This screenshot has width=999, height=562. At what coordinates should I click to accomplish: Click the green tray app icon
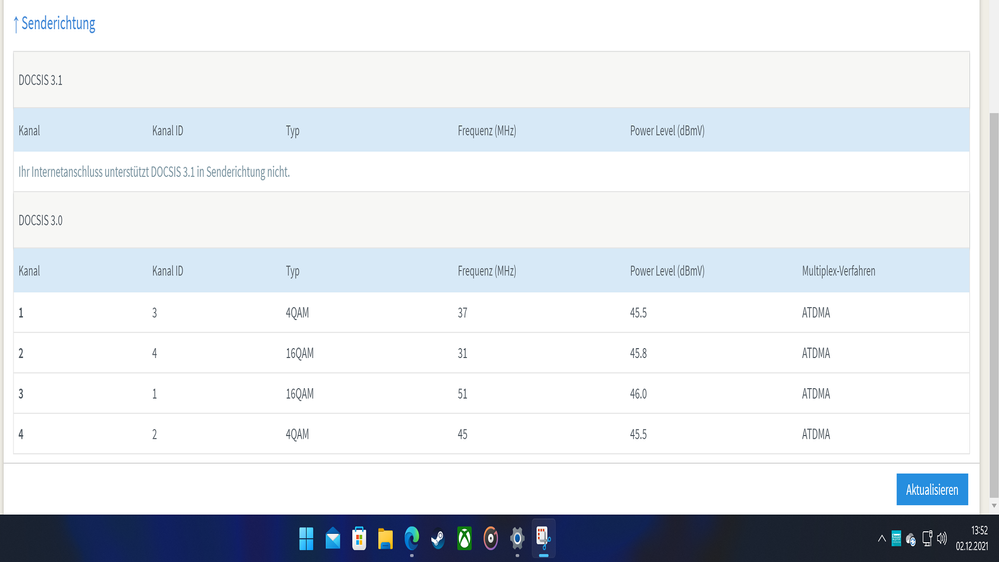click(x=896, y=539)
